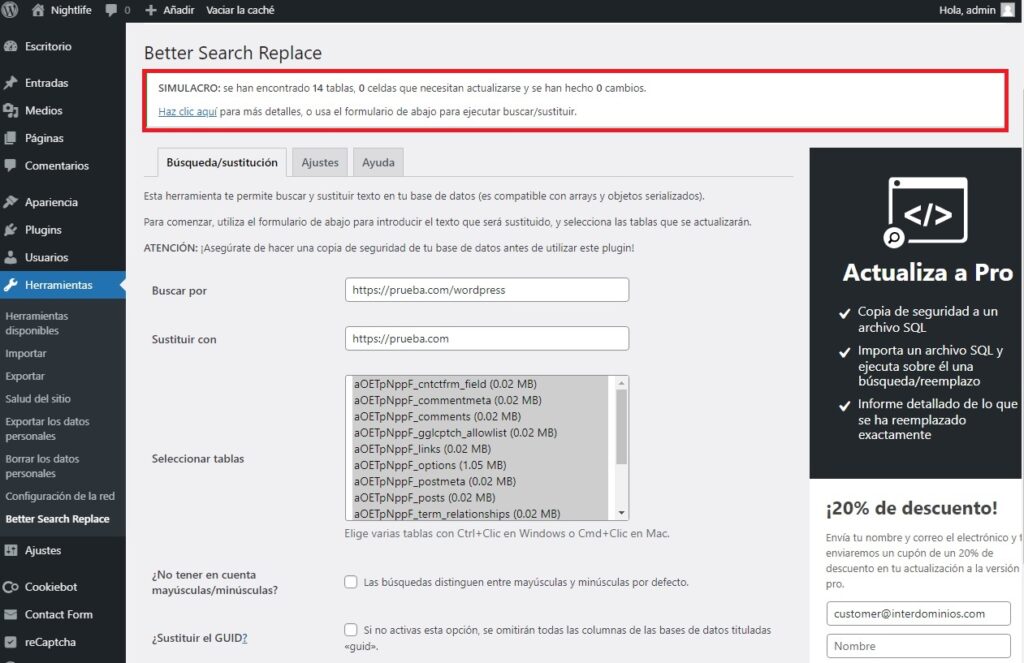Switch to the Ajustes tab

320,163
